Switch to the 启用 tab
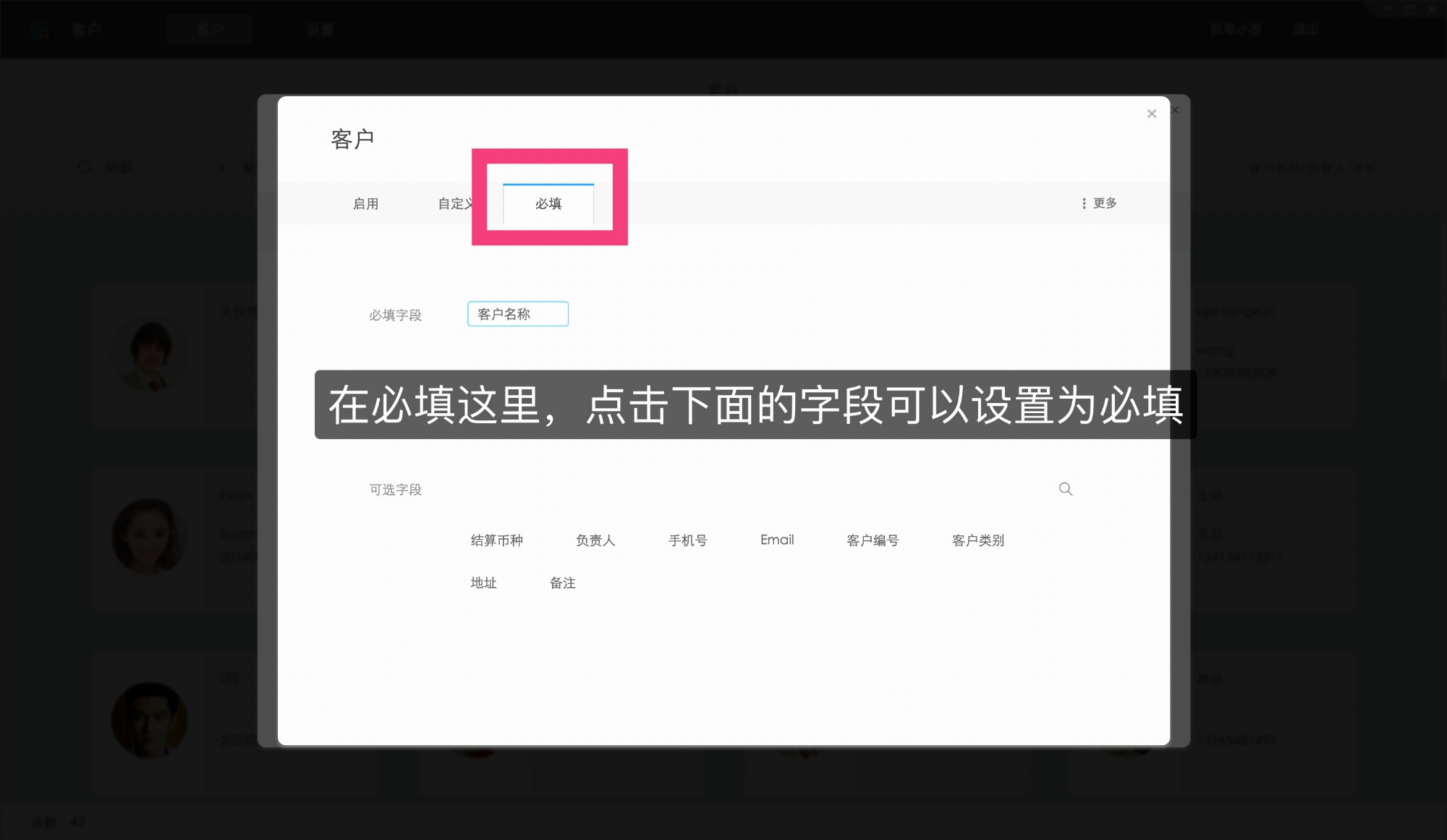The image size is (1447, 840). [x=365, y=203]
